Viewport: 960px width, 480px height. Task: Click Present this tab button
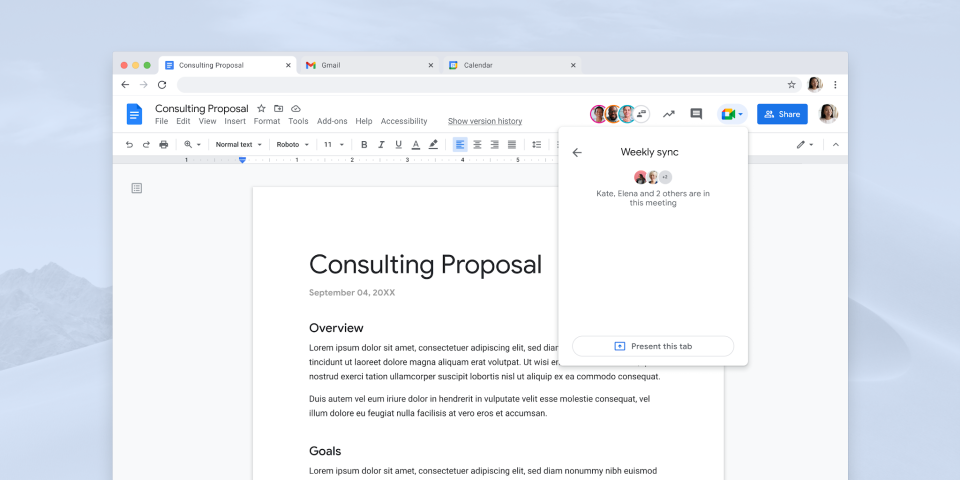coord(653,346)
